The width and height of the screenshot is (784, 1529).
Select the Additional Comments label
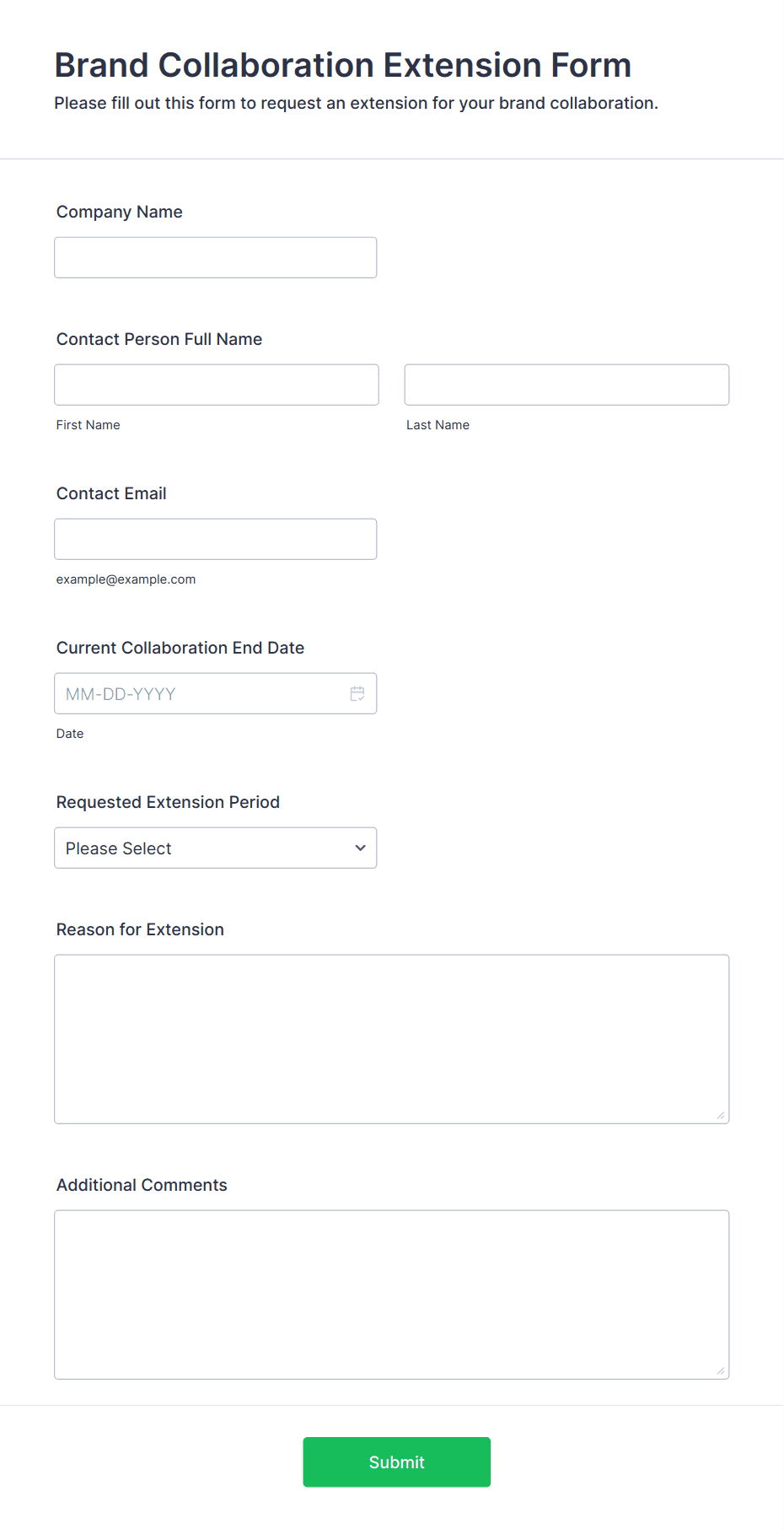tap(142, 1185)
